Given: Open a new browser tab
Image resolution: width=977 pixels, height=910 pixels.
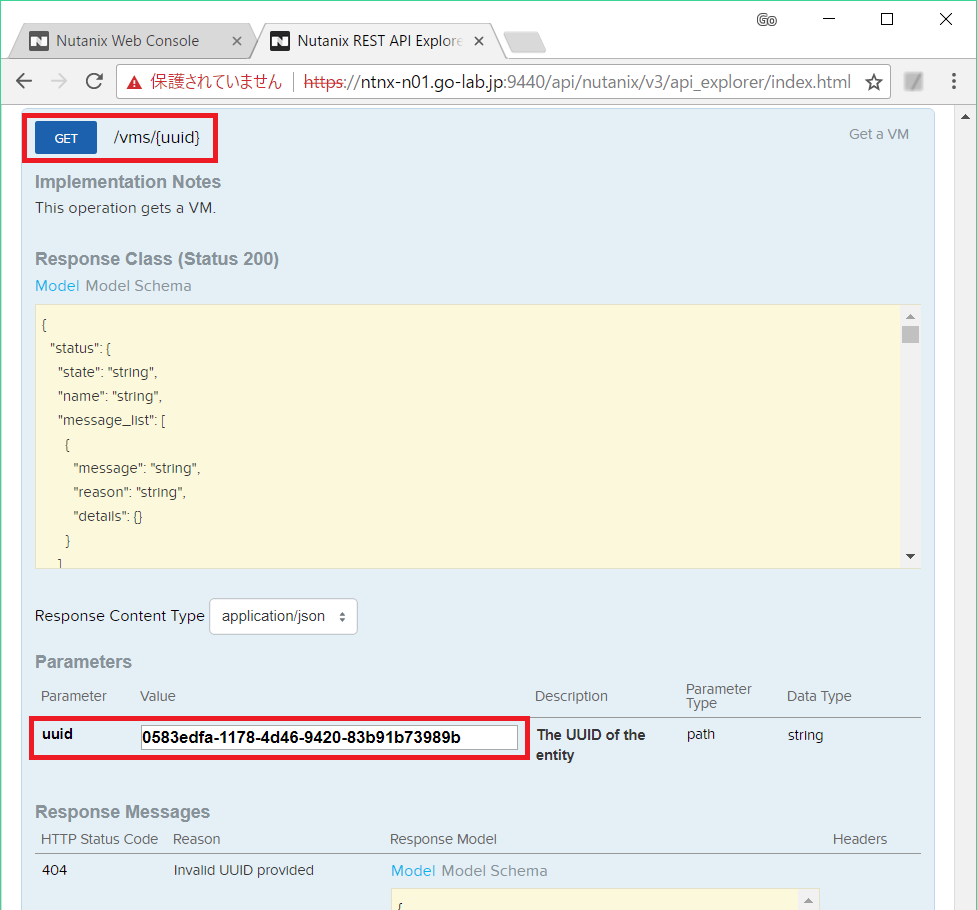Looking at the screenshot, I should point(524,41).
